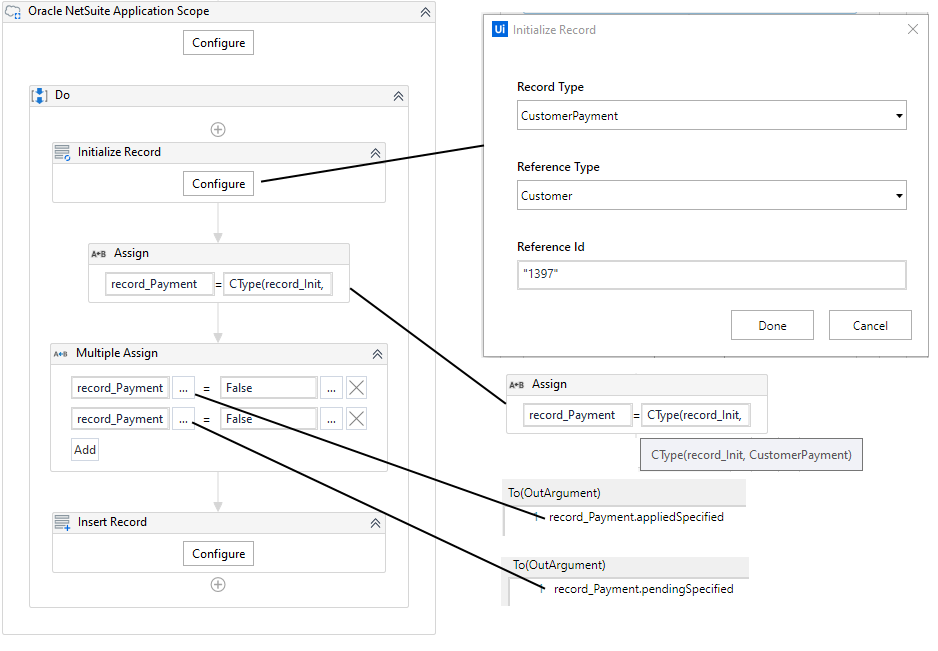Viewport: 938px width, 651px height.
Task: Remove the first Multiple Assign row with X
Action: (356, 387)
